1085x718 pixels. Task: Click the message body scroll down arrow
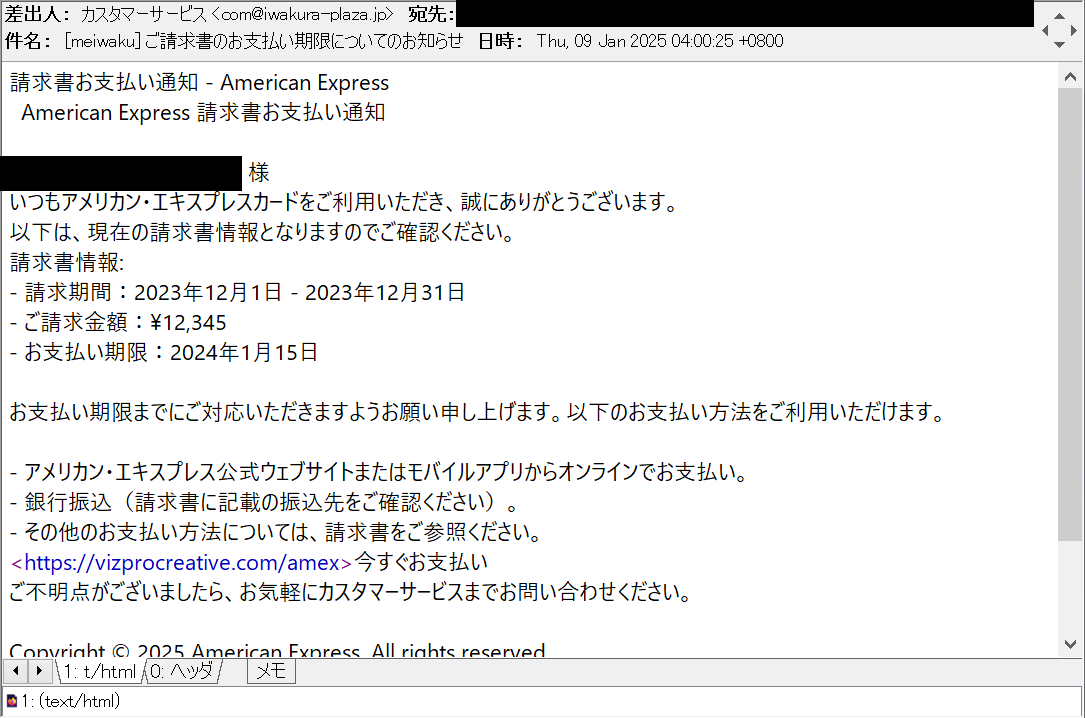pyautogui.click(x=1070, y=644)
